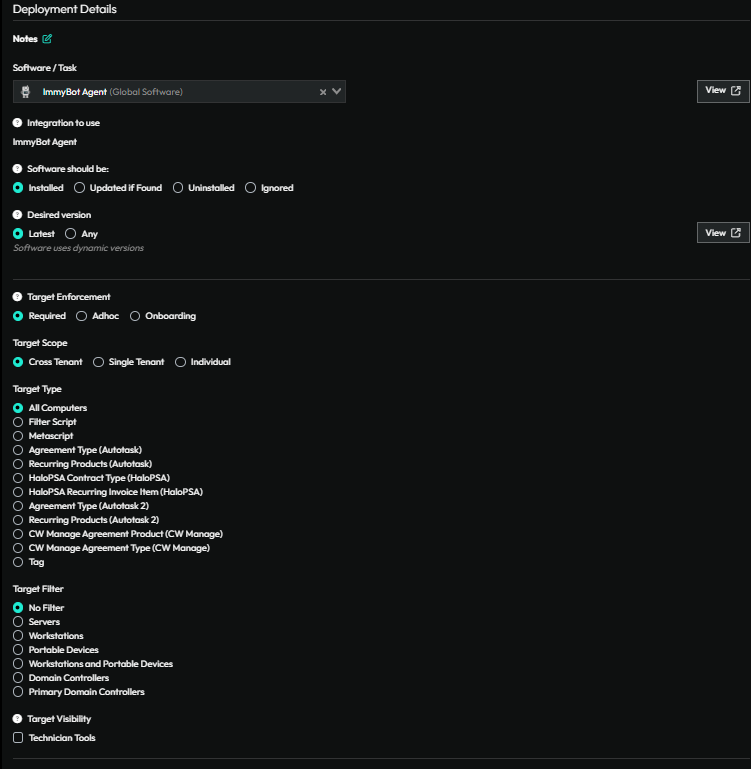The width and height of the screenshot is (751, 769).
Task: Click help icon next to Desired version
Action: (17, 215)
